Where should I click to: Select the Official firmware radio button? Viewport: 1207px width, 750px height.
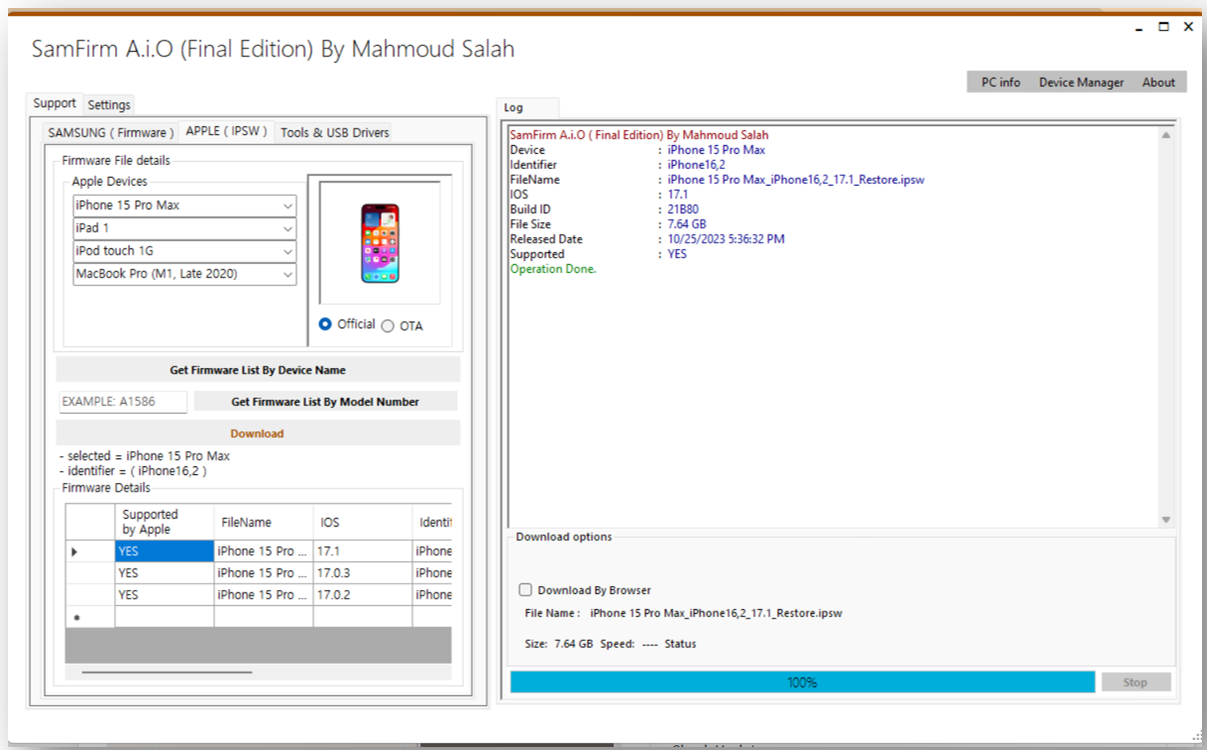tap(325, 324)
